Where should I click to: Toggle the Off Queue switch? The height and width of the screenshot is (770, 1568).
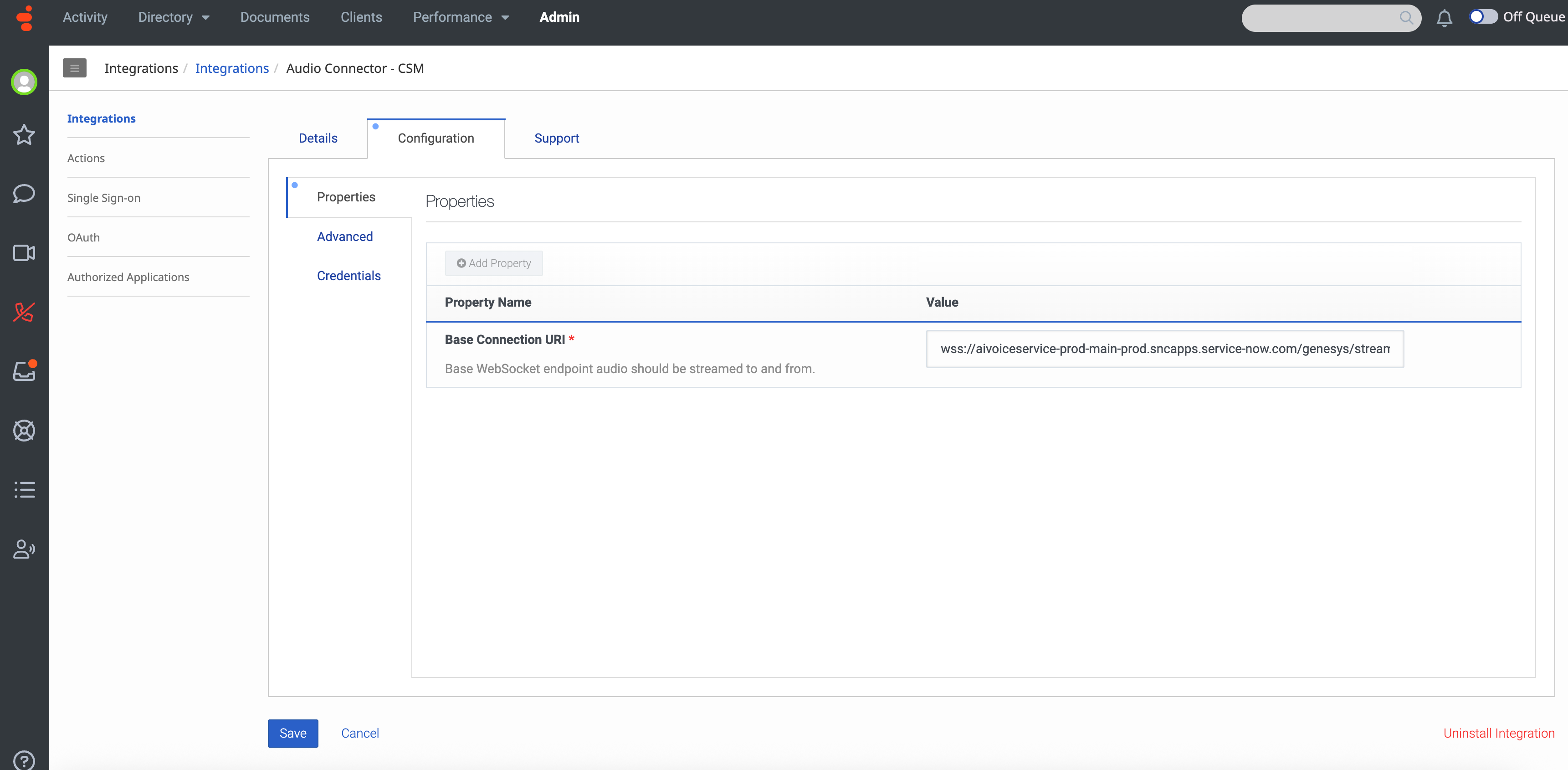point(1483,17)
